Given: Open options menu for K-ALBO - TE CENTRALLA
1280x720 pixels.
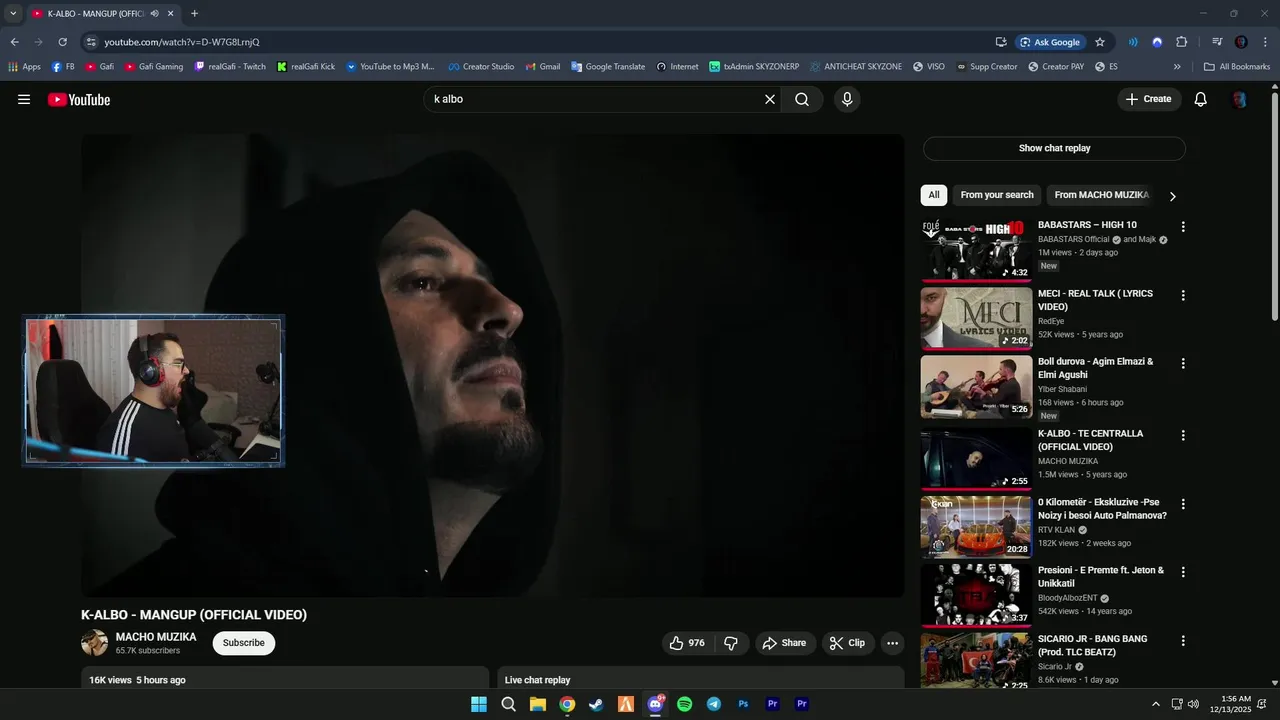Looking at the screenshot, I should (1183, 435).
